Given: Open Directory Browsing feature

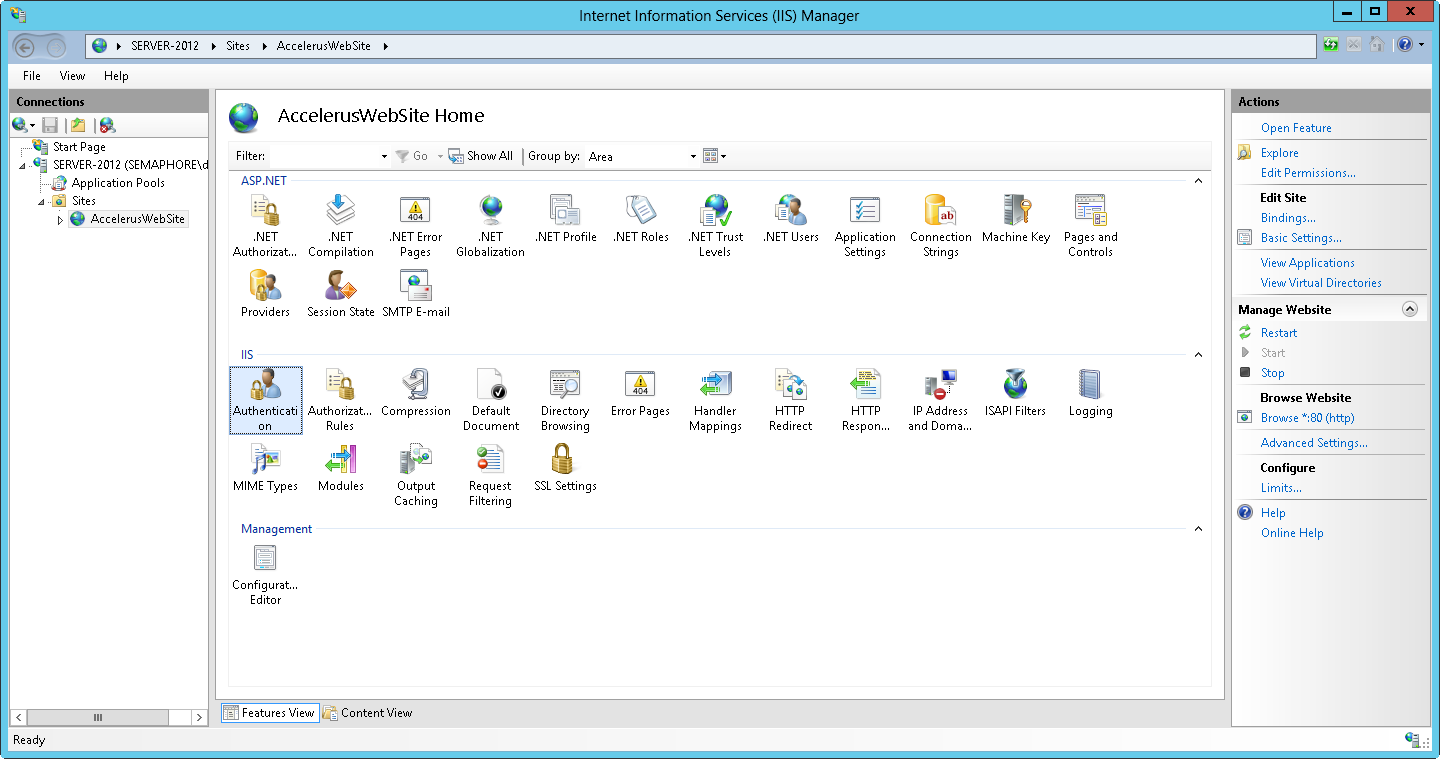Looking at the screenshot, I should coord(565,400).
